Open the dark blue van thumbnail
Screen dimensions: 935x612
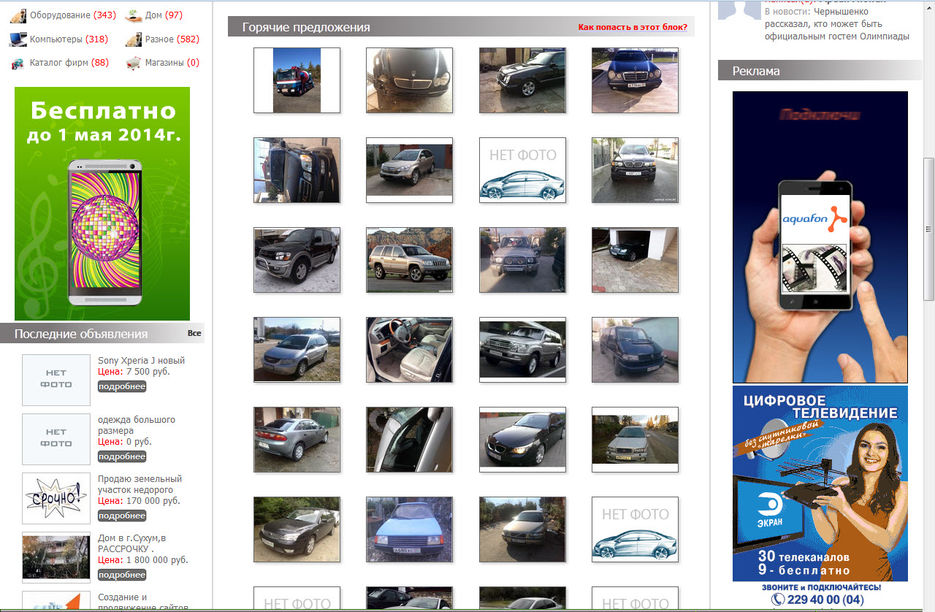635,350
